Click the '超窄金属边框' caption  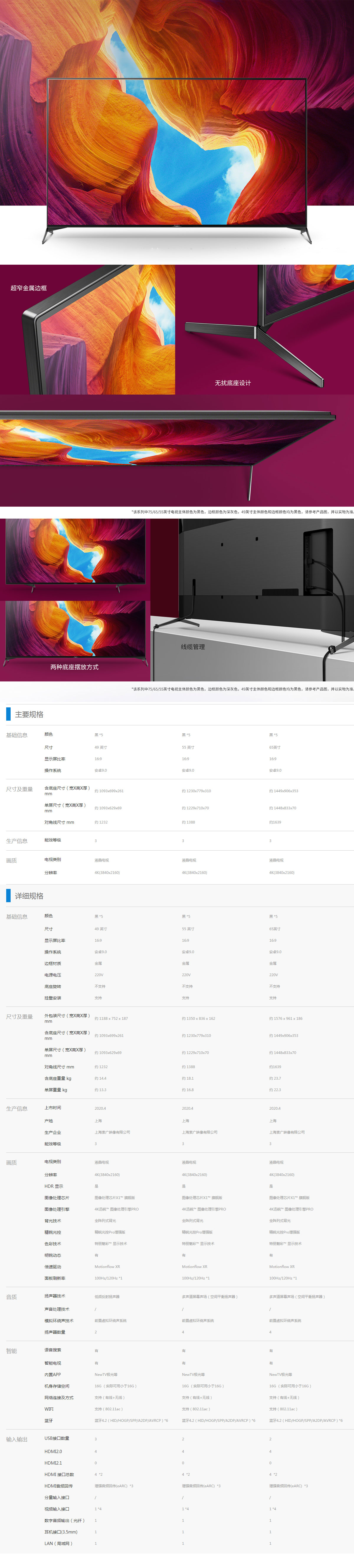[29, 288]
